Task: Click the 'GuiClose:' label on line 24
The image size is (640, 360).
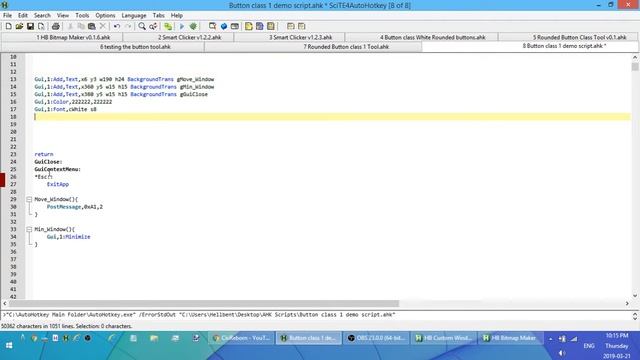Action: [48, 162]
